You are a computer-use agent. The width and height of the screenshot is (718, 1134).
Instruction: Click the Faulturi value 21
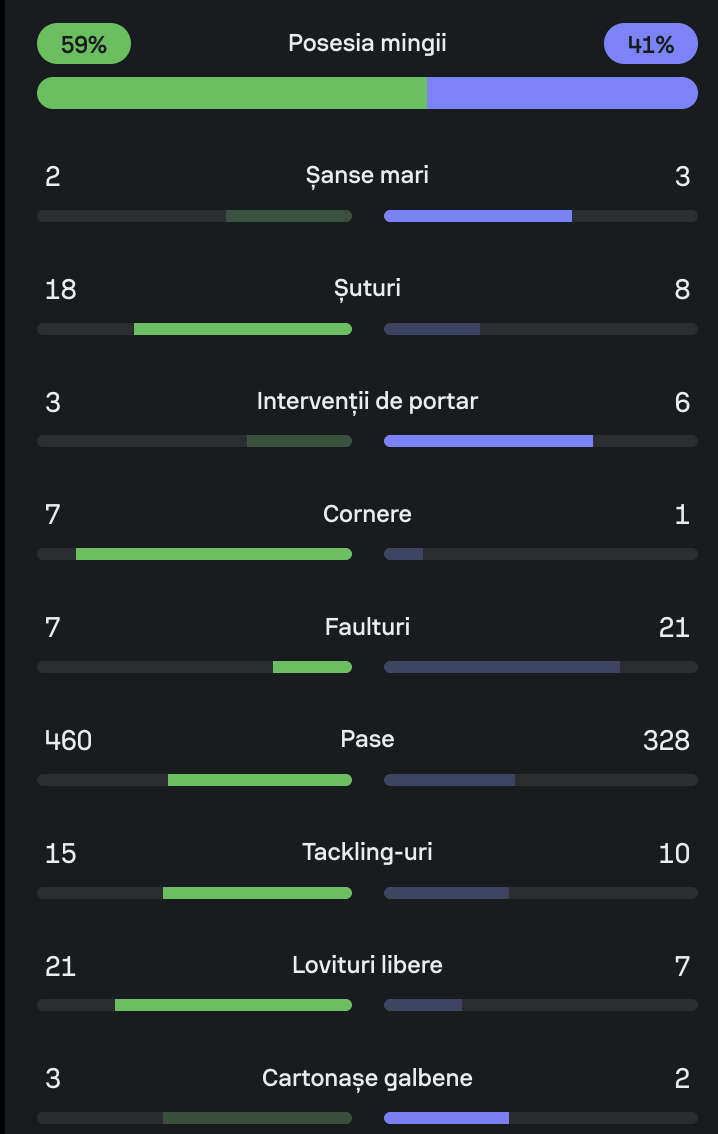[x=673, y=628]
